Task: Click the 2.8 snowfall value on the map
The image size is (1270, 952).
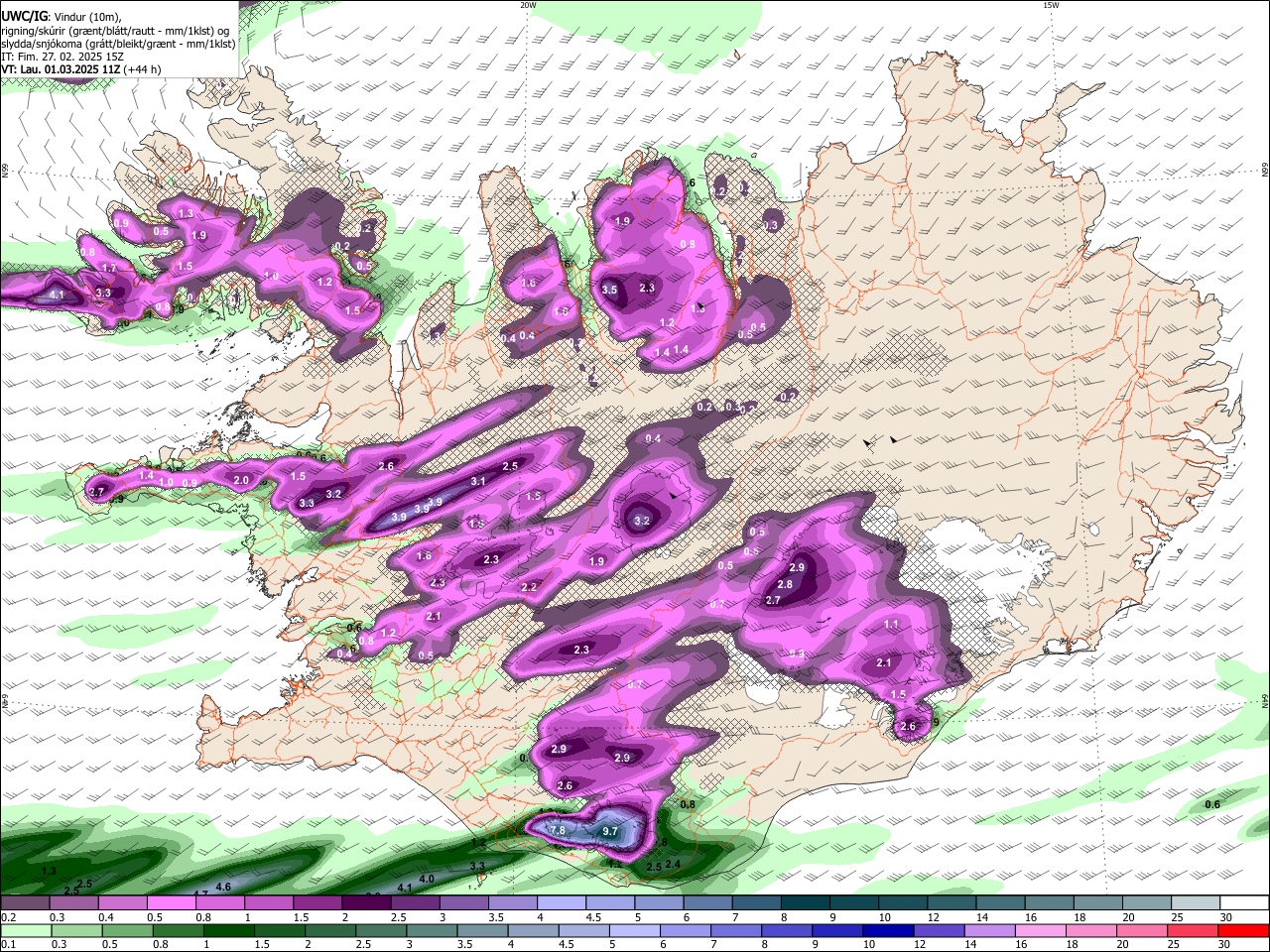Action: pyautogui.click(x=785, y=585)
